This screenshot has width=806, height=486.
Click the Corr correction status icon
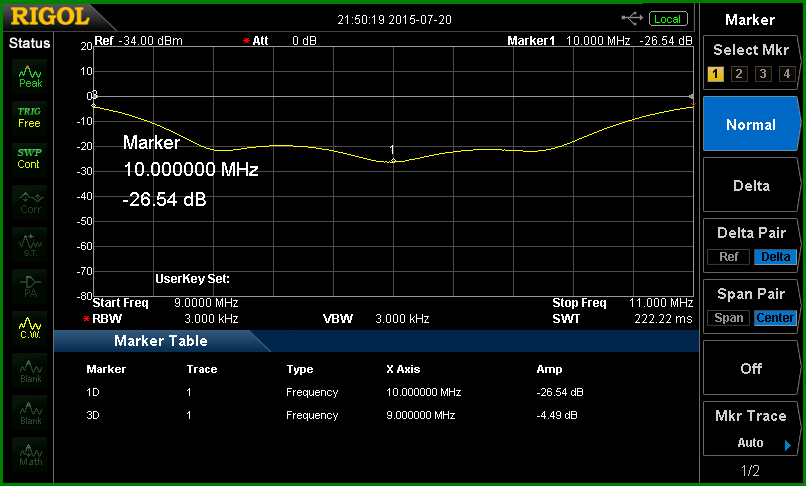tap(30, 203)
